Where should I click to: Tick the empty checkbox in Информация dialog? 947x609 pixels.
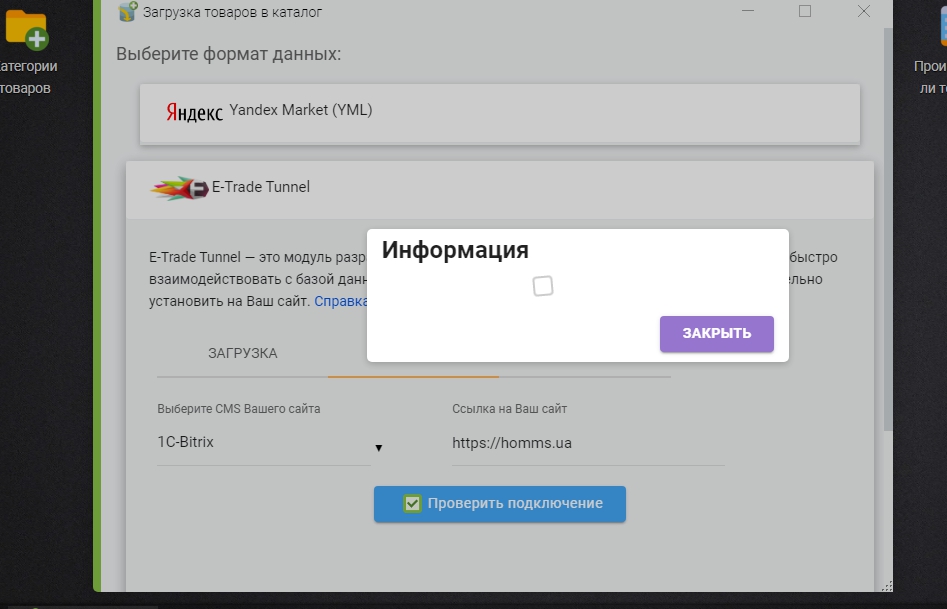click(x=543, y=286)
